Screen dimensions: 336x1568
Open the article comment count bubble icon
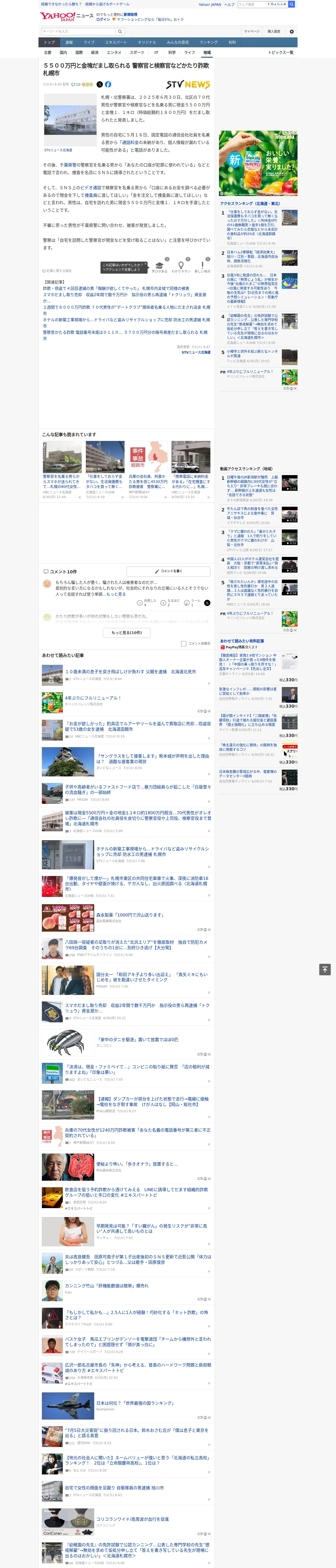[76, 85]
